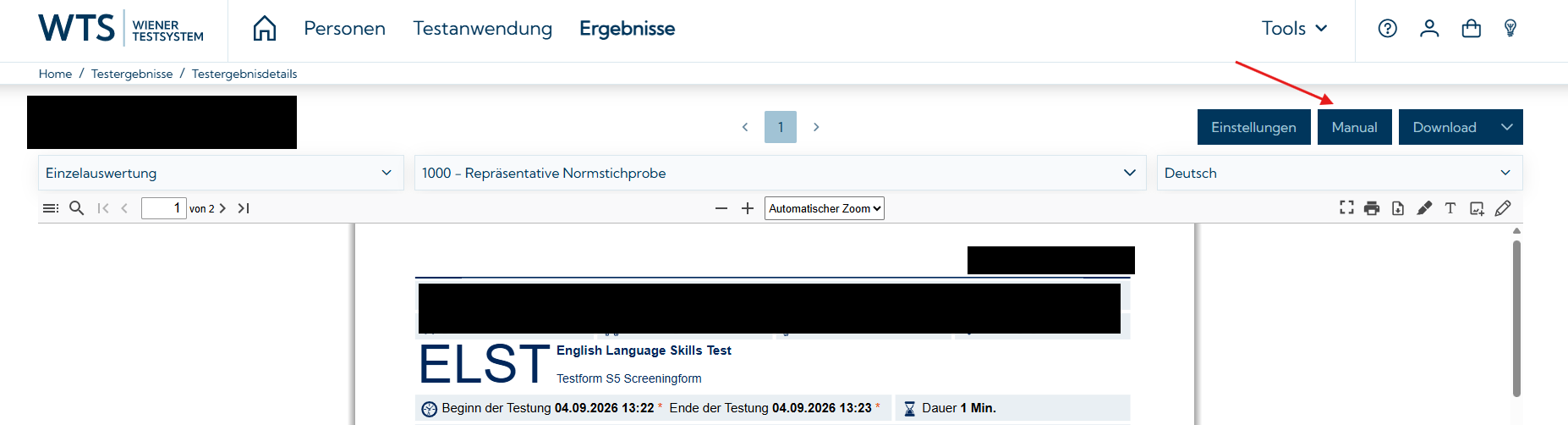This screenshot has height=425, width=1568.
Task: Go to next PDF page
Action: (x=222, y=208)
